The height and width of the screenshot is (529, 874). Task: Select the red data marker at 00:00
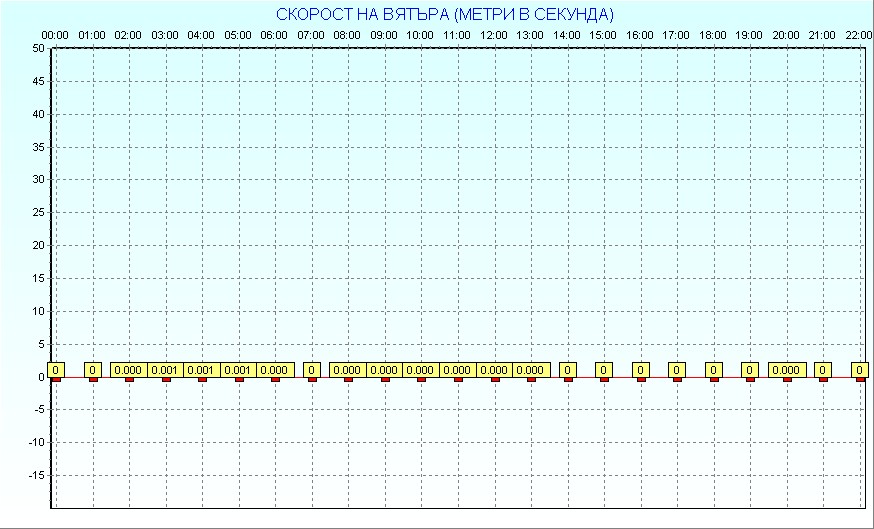pos(56,379)
